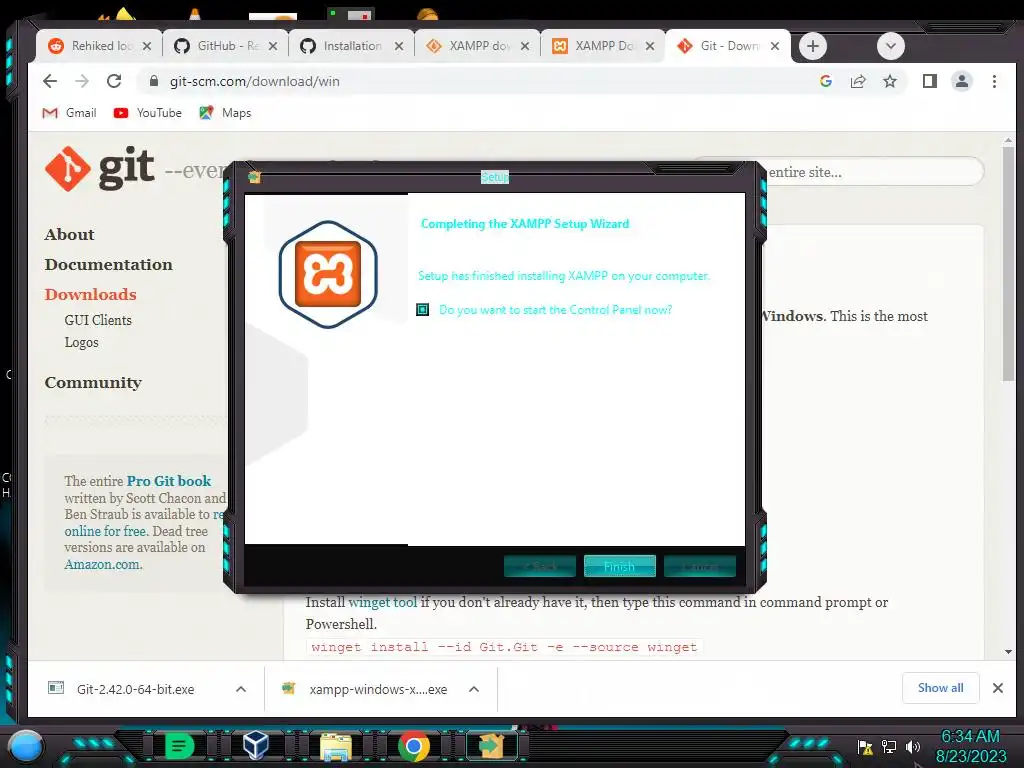The width and height of the screenshot is (1024, 768).
Task: Follow the winget tool link
Action: (382, 602)
